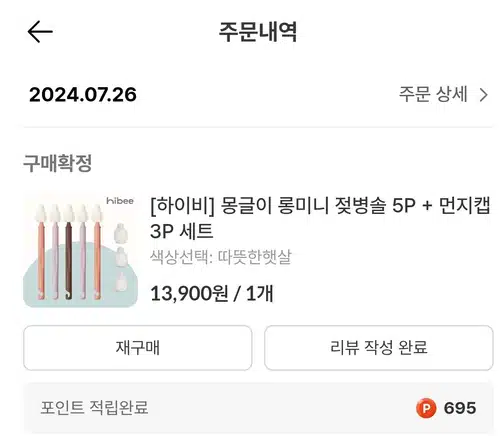Click the white dust caps in product image
Viewport: 500px width, 436px height.
(120, 257)
